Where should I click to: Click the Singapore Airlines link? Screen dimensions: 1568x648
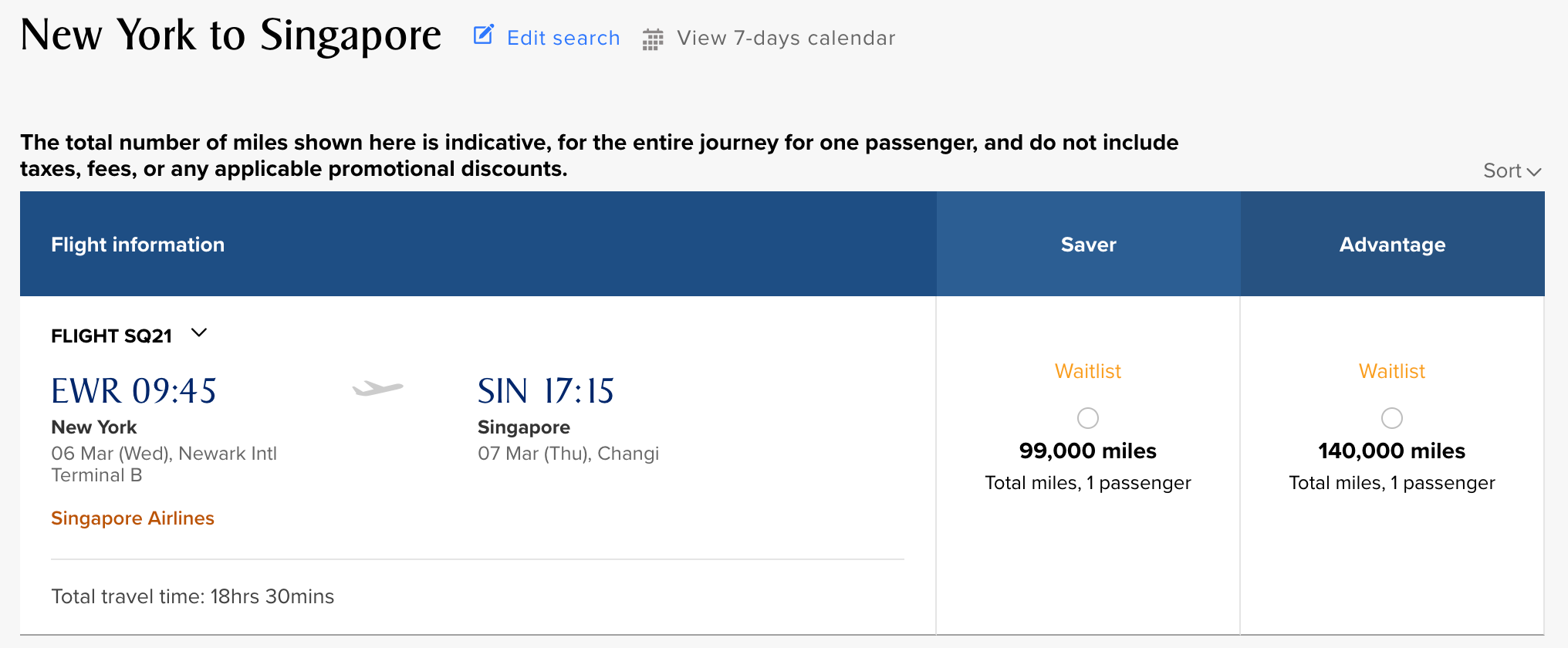(x=133, y=518)
